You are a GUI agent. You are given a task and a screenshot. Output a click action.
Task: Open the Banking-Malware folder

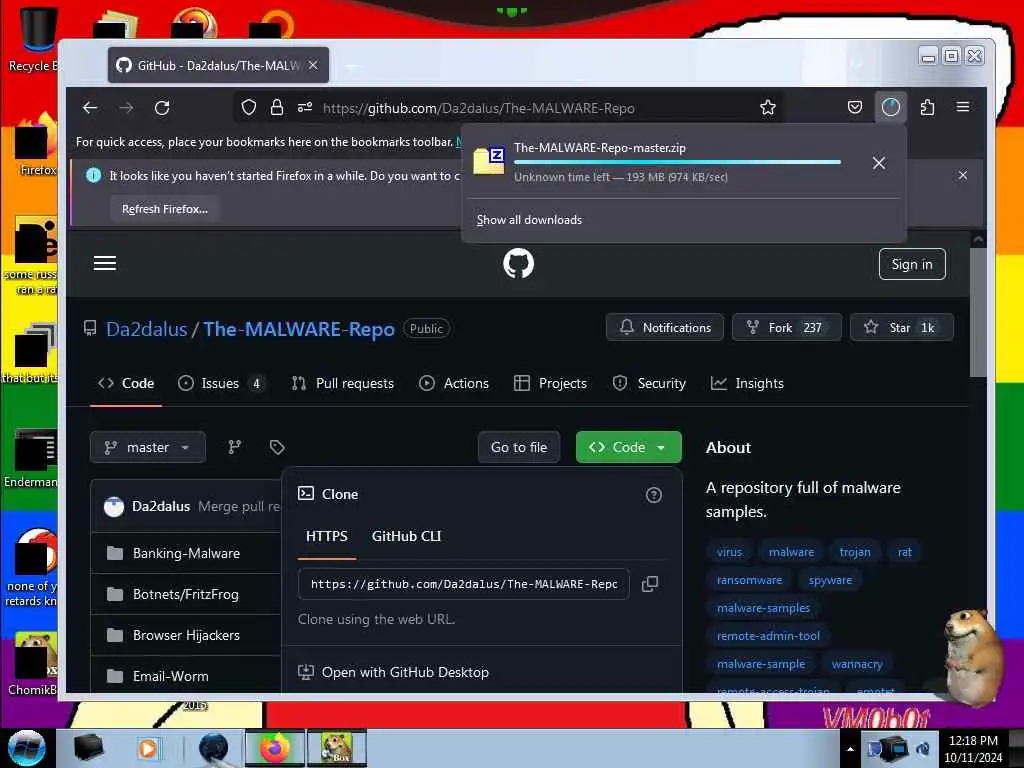pyautogui.click(x=186, y=553)
